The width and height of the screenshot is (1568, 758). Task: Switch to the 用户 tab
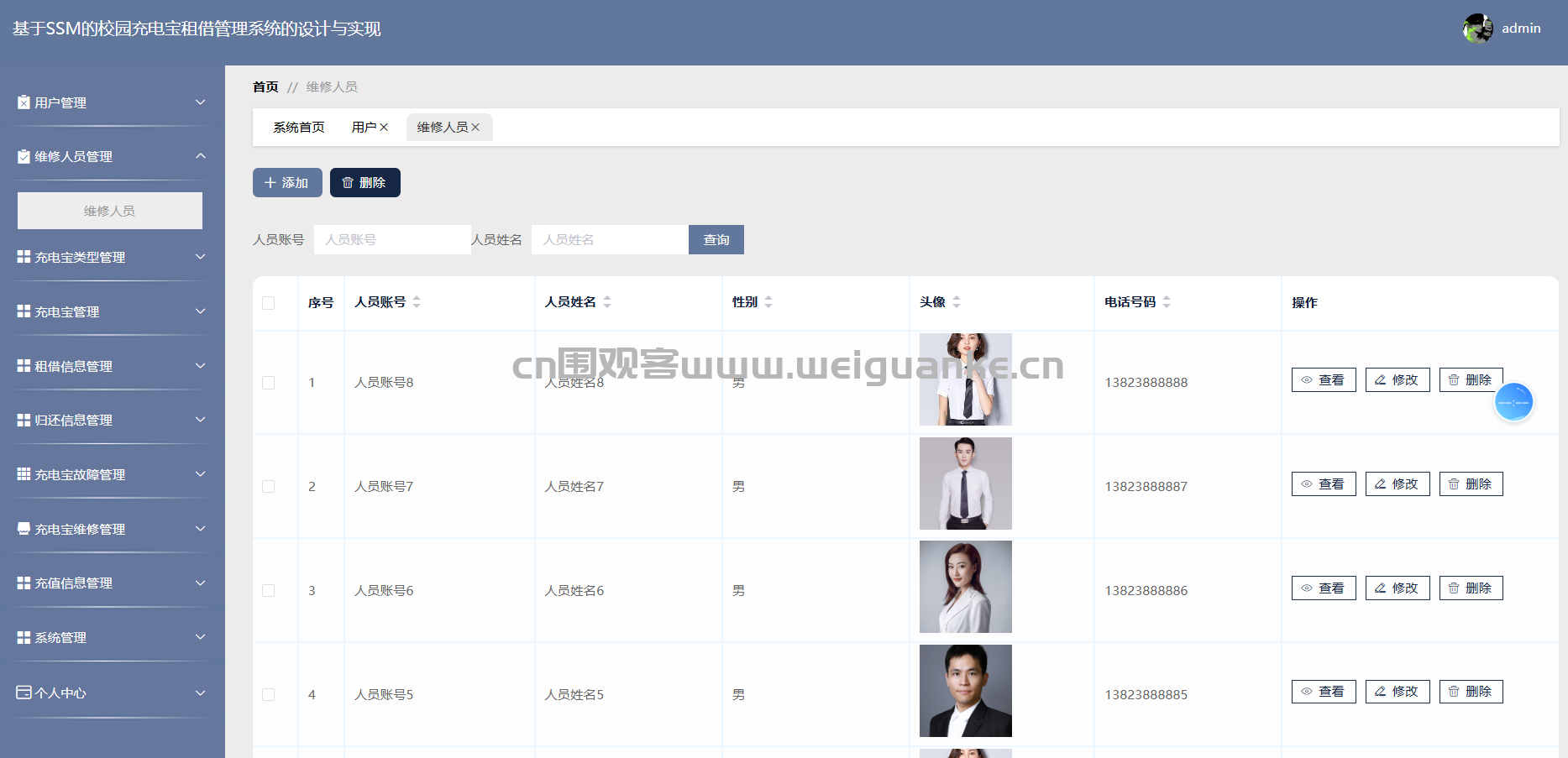tap(364, 127)
